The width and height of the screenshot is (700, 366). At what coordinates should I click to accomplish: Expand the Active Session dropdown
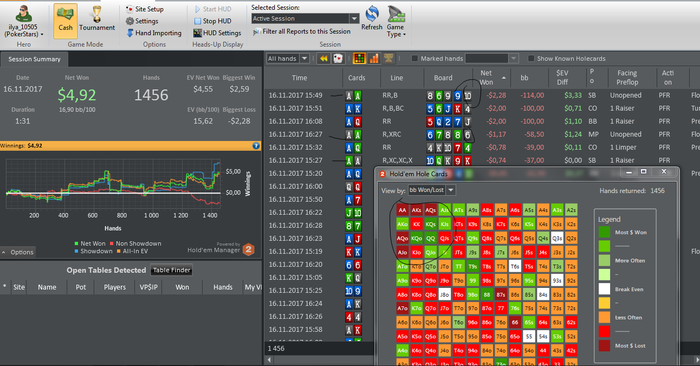click(x=354, y=18)
